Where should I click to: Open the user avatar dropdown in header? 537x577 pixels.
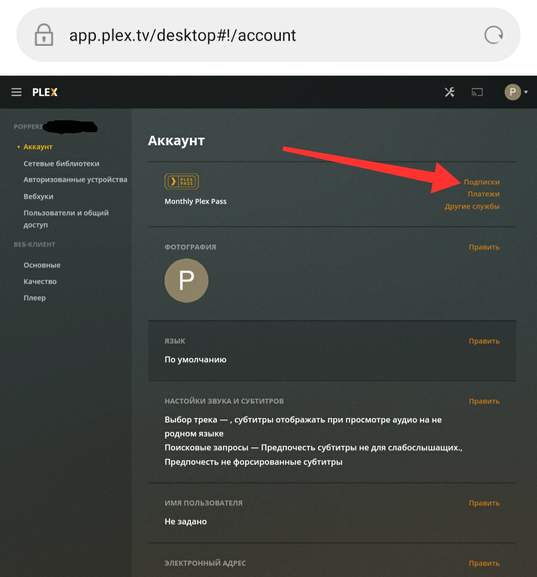pos(516,92)
